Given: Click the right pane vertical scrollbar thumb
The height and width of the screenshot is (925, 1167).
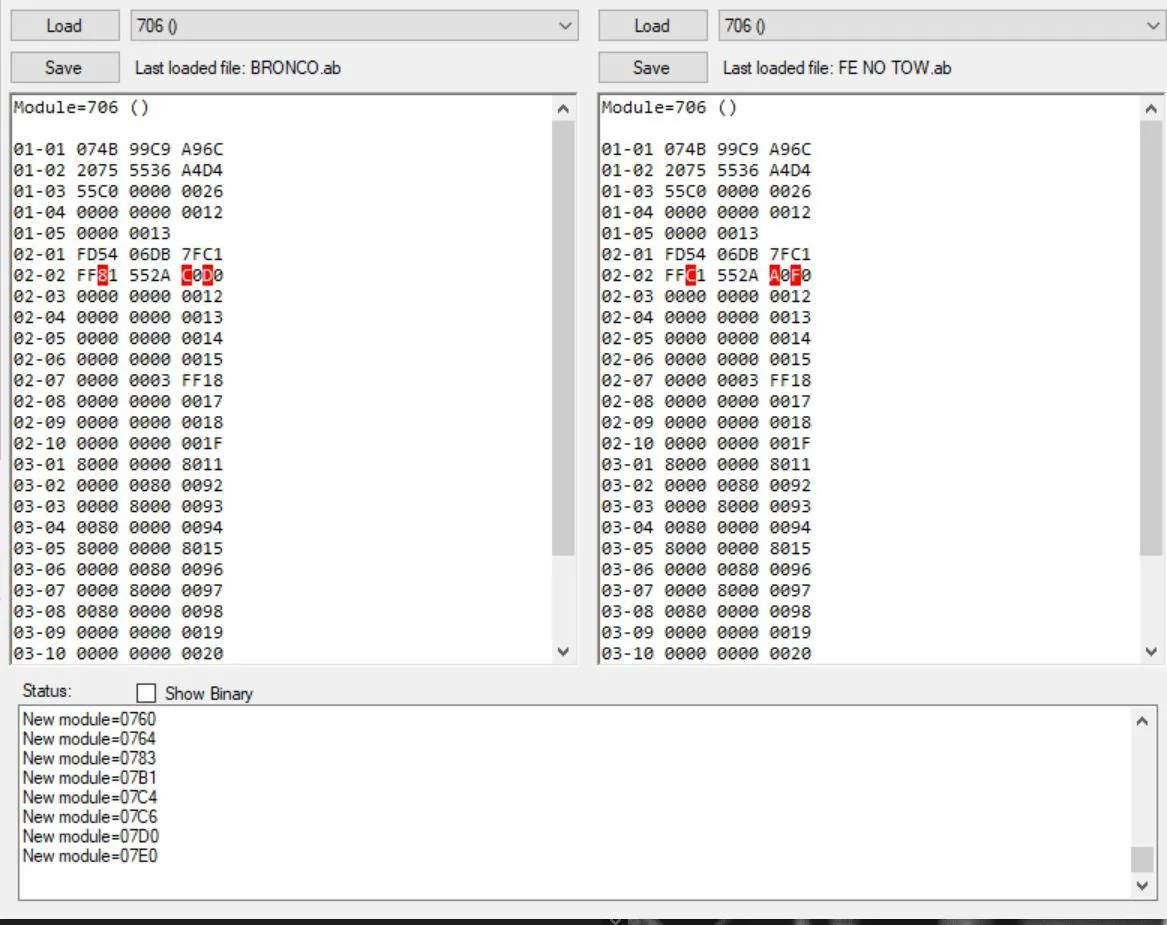Looking at the screenshot, I should (x=1151, y=338).
